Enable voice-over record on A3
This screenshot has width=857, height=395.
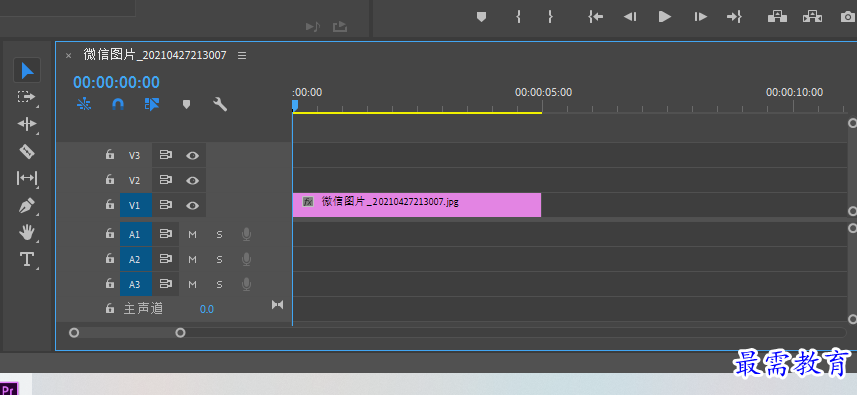click(x=246, y=284)
